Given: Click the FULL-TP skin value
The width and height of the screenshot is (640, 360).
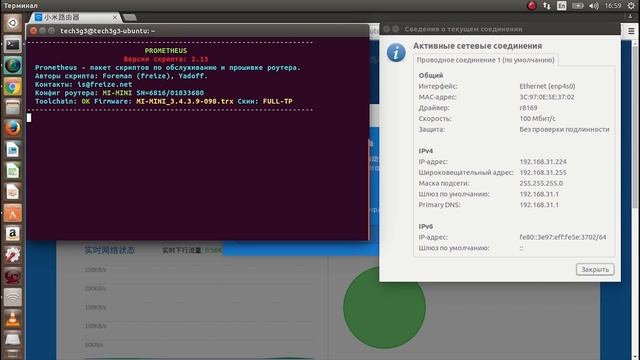Looking at the screenshot, I should tap(278, 101).
